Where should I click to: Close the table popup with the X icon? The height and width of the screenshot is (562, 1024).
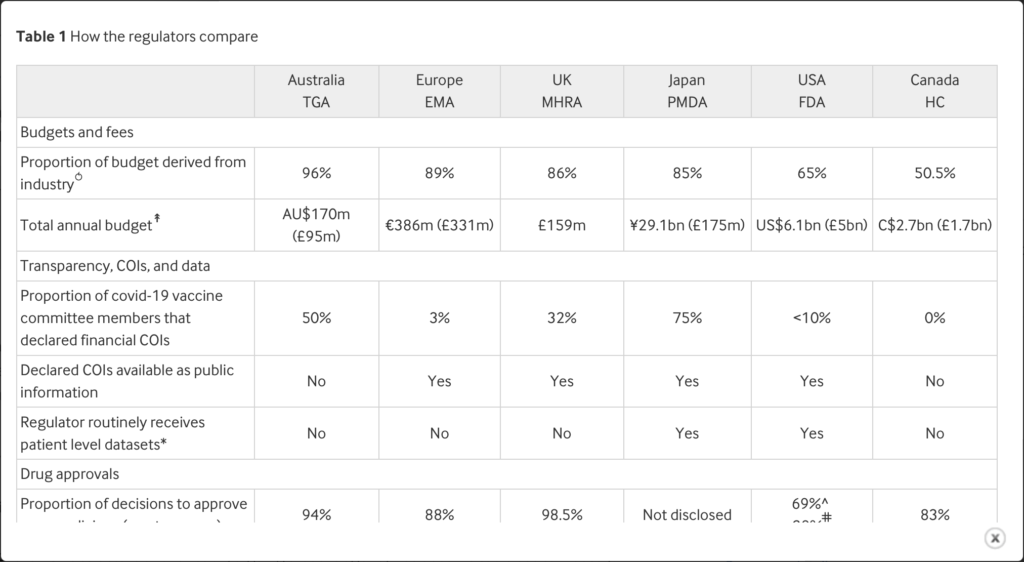click(x=994, y=538)
